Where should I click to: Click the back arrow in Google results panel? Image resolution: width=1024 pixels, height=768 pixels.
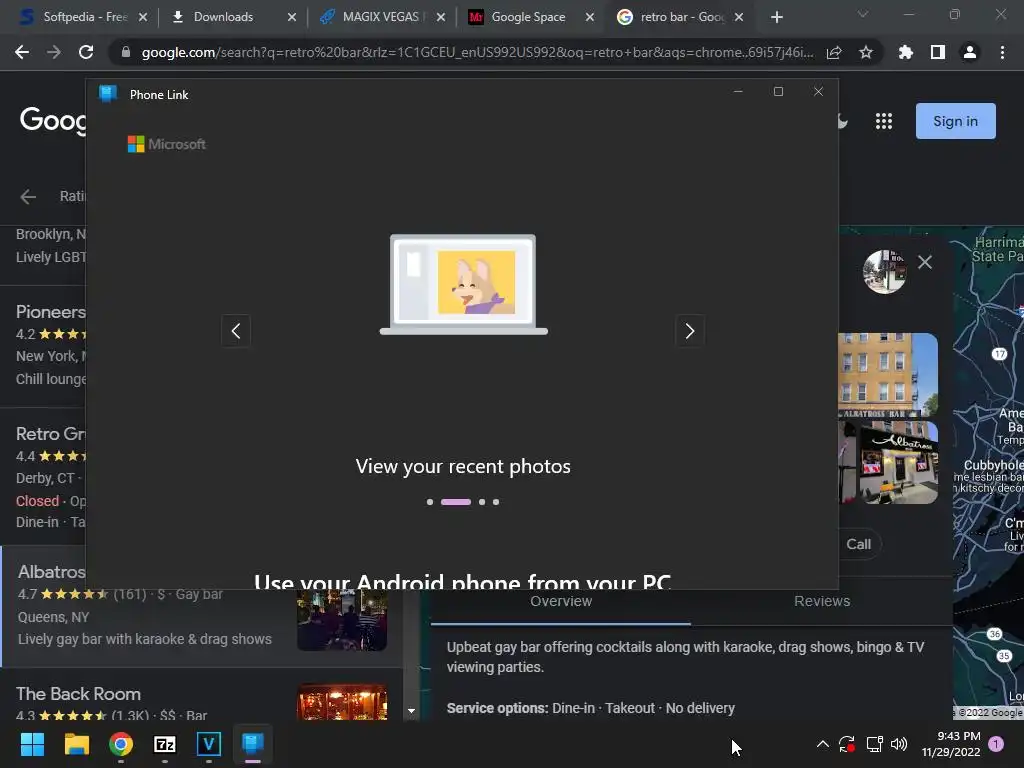click(x=27, y=197)
